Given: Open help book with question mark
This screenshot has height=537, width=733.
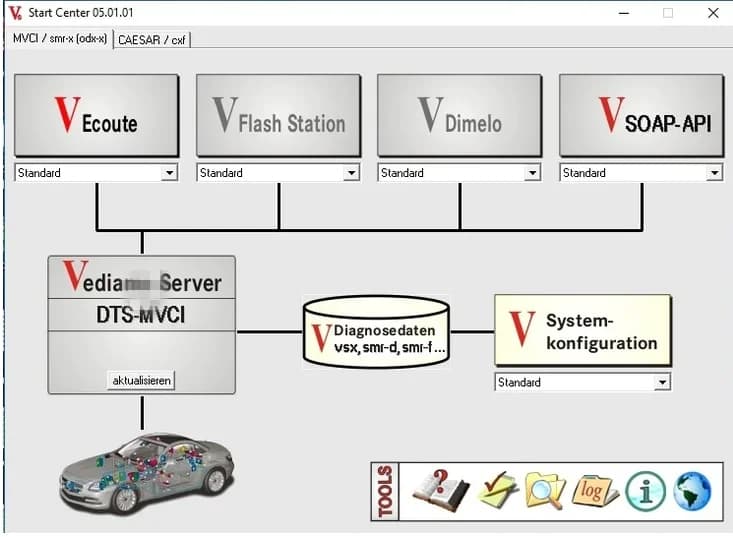Looking at the screenshot, I should pyautogui.click(x=440, y=491).
